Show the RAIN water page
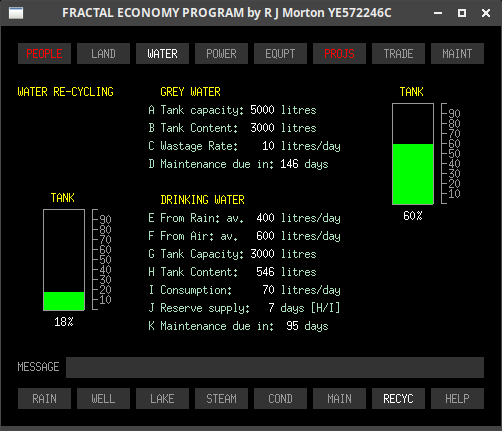The height and width of the screenshot is (431, 502). pyautogui.click(x=44, y=398)
